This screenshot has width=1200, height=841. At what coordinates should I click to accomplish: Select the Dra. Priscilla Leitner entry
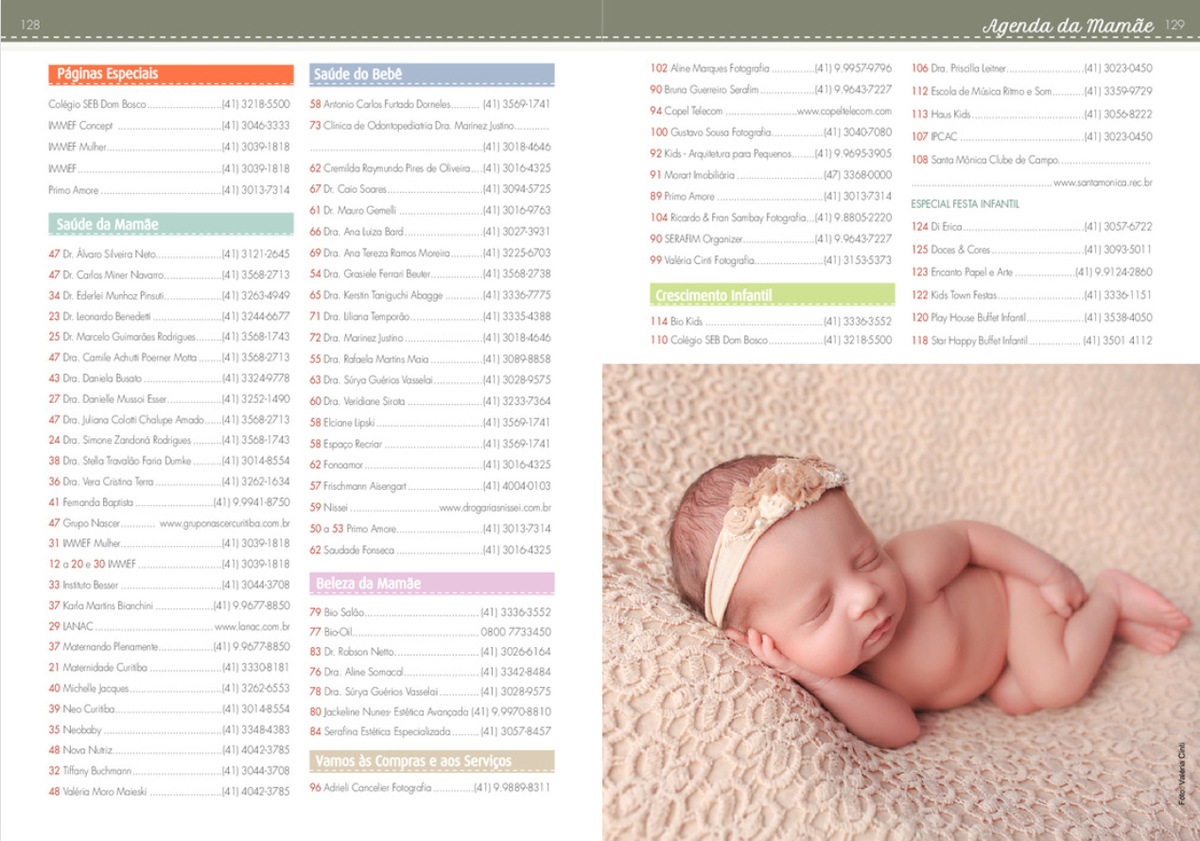click(1032, 69)
